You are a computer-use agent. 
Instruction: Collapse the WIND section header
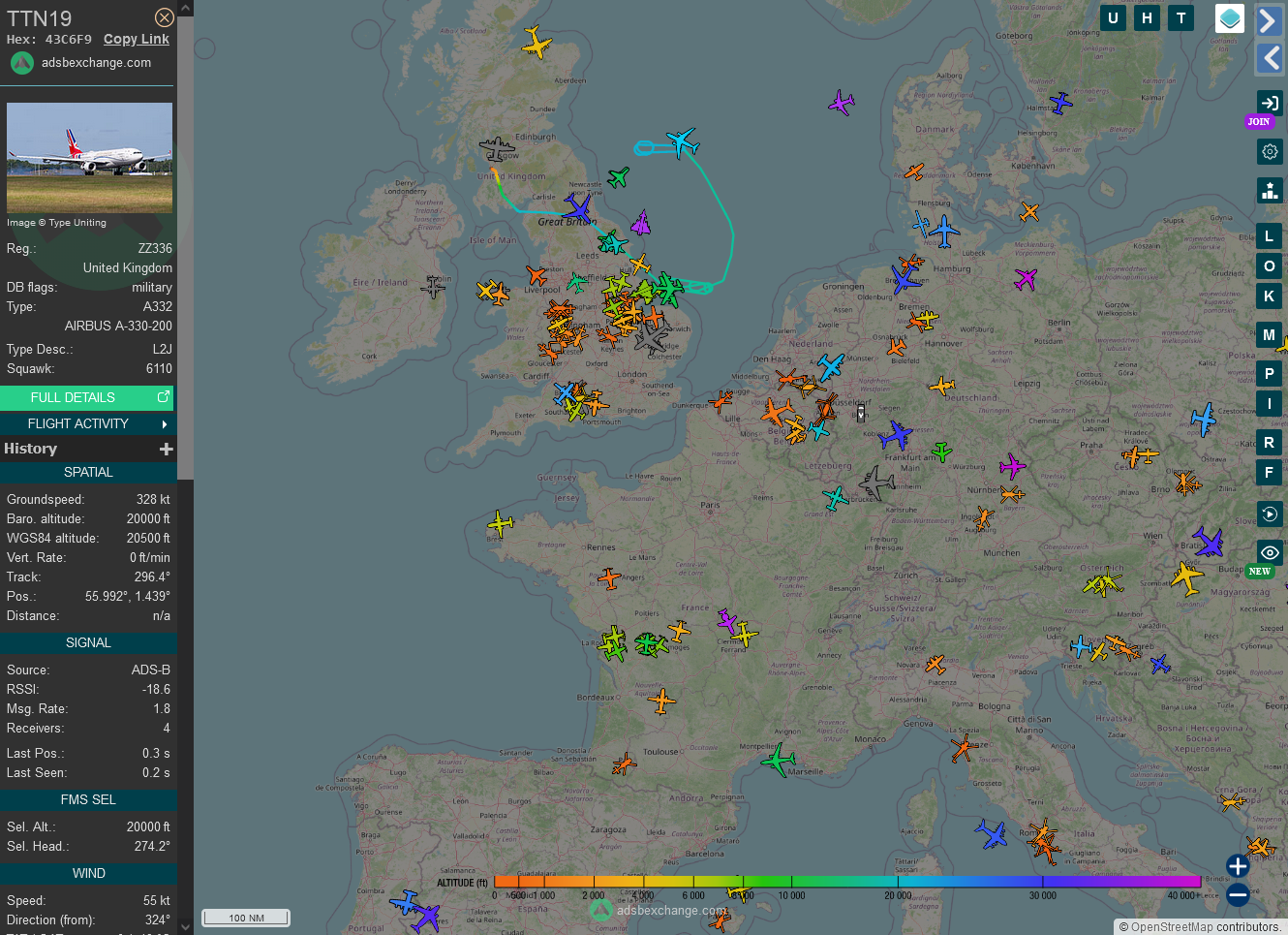(x=88, y=873)
